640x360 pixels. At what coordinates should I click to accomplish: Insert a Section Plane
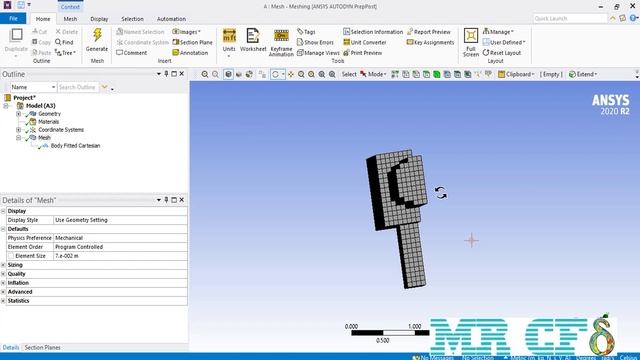point(192,42)
